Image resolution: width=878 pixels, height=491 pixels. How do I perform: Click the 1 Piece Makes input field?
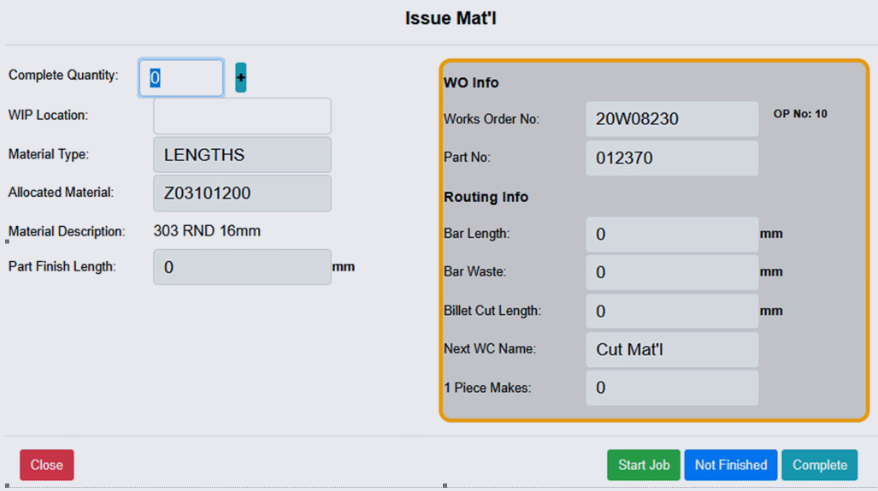672,387
